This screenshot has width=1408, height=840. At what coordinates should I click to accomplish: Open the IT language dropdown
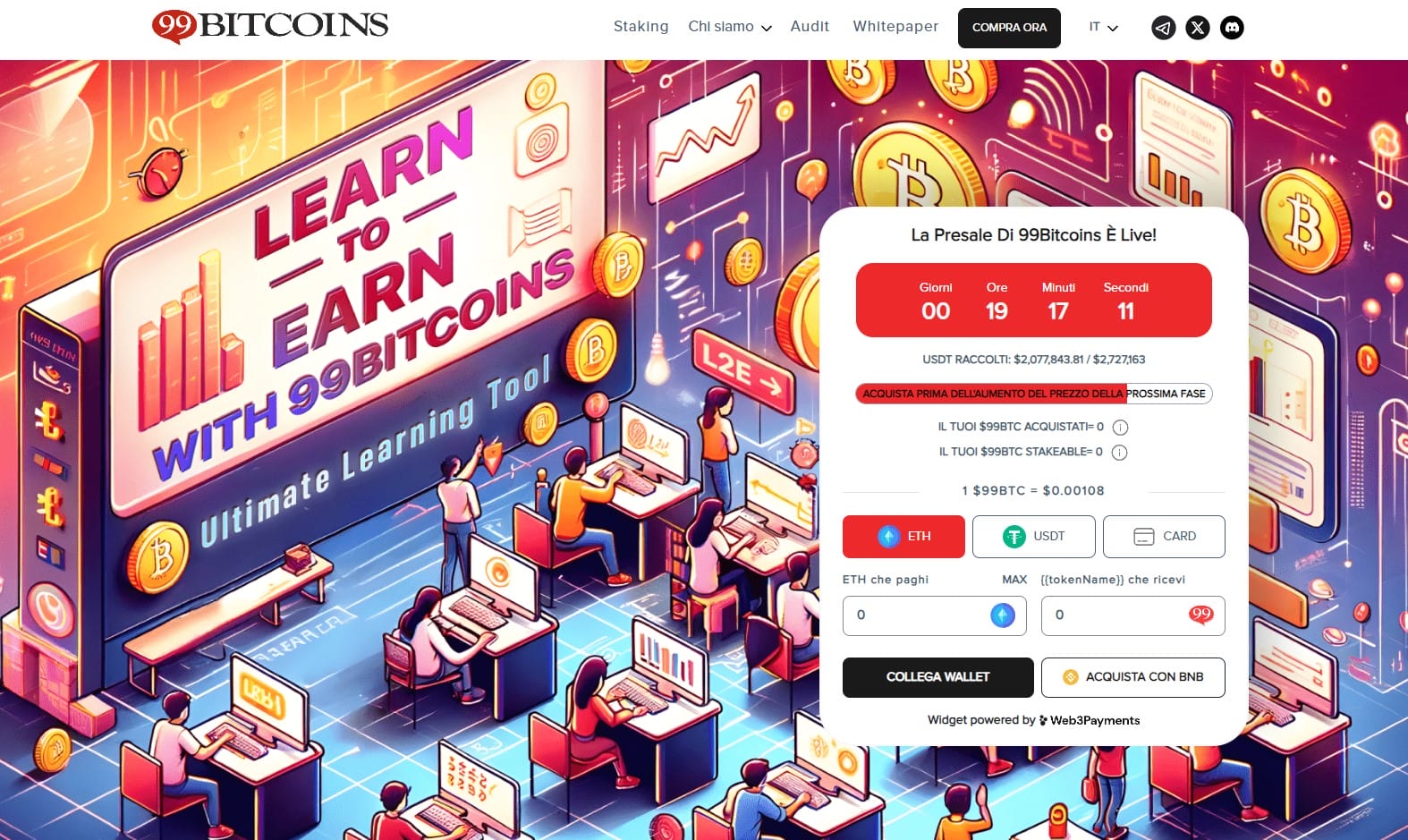tap(1103, 28)
